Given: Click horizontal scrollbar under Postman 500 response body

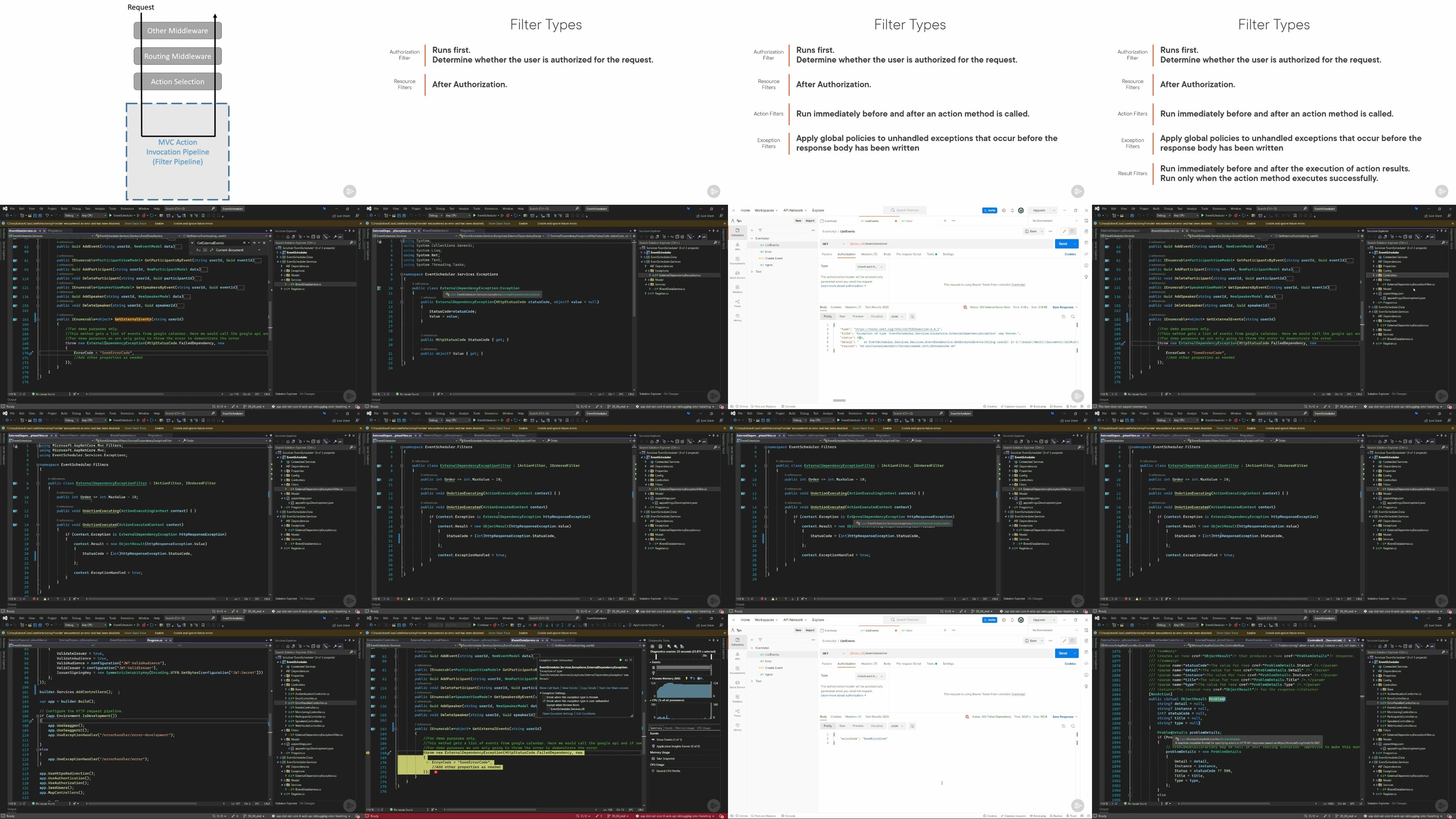Looking at the screenshot, I should coord(839,400).
